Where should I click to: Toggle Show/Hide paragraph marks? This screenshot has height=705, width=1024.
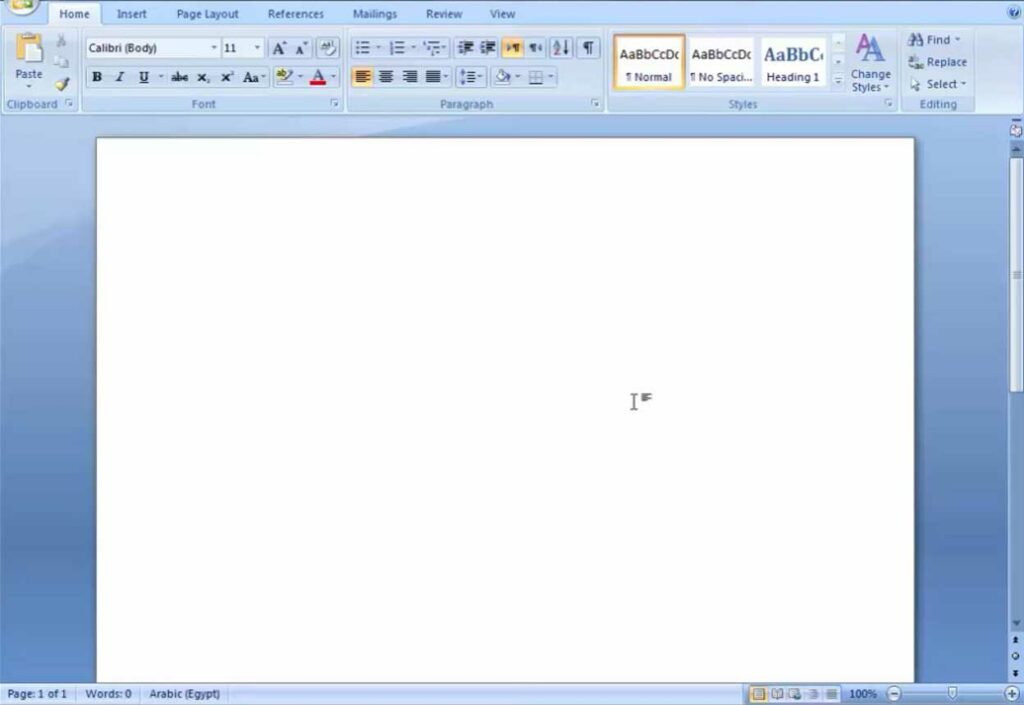(588, 48)
